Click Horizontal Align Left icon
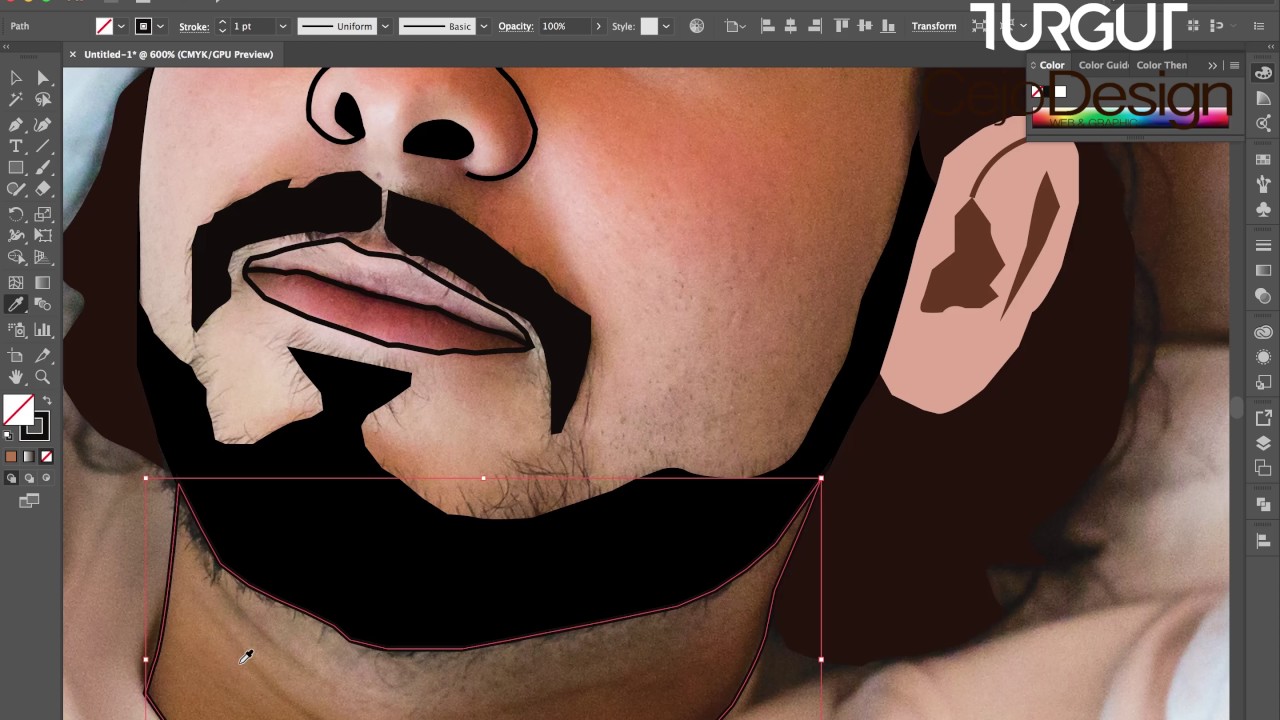1280x720 pixels. pos(767,26)
